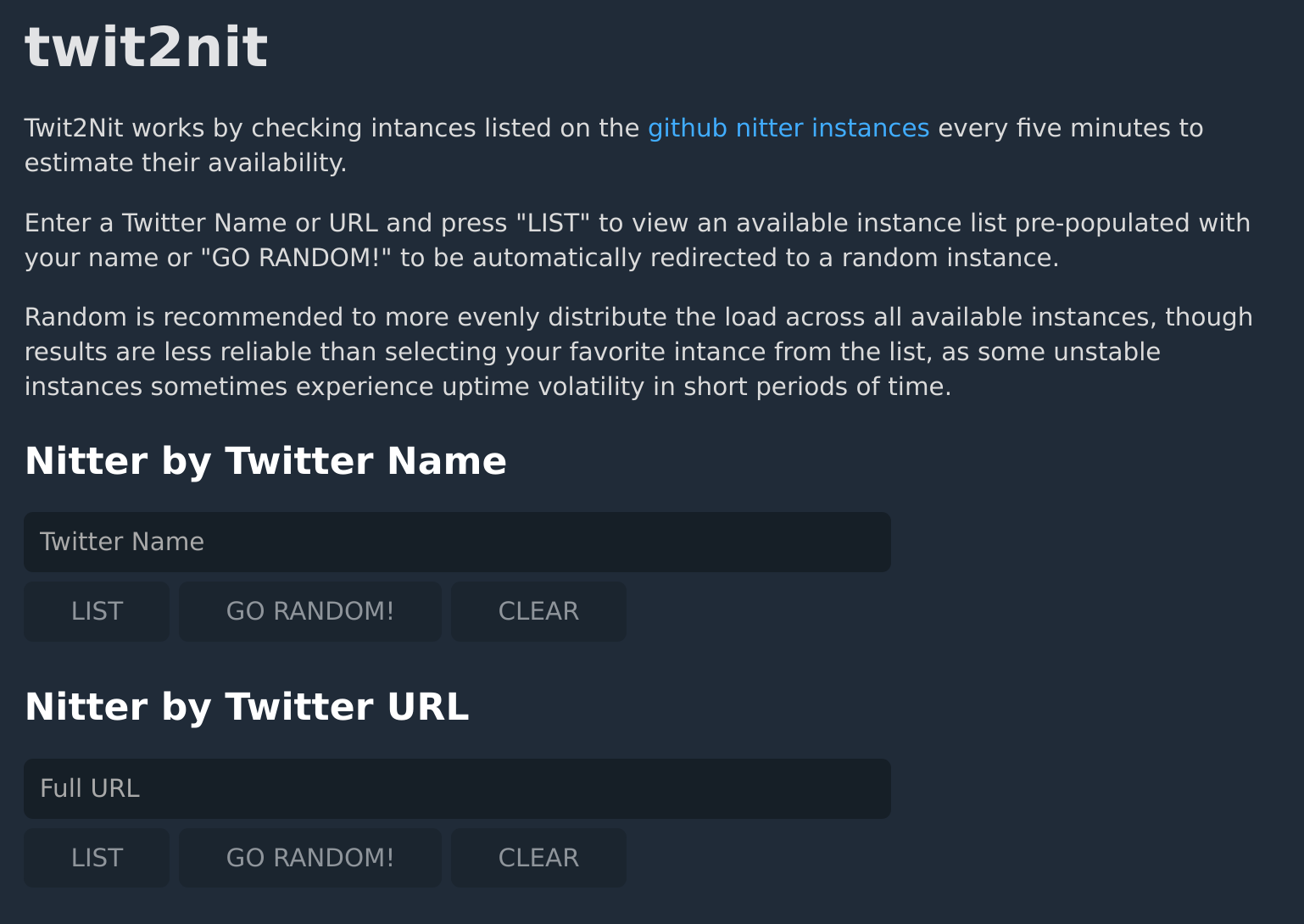This screenshot has width=1304, height=924.
Task: Click the Nitter by Twitter Name heading
Action: point(265,461)
